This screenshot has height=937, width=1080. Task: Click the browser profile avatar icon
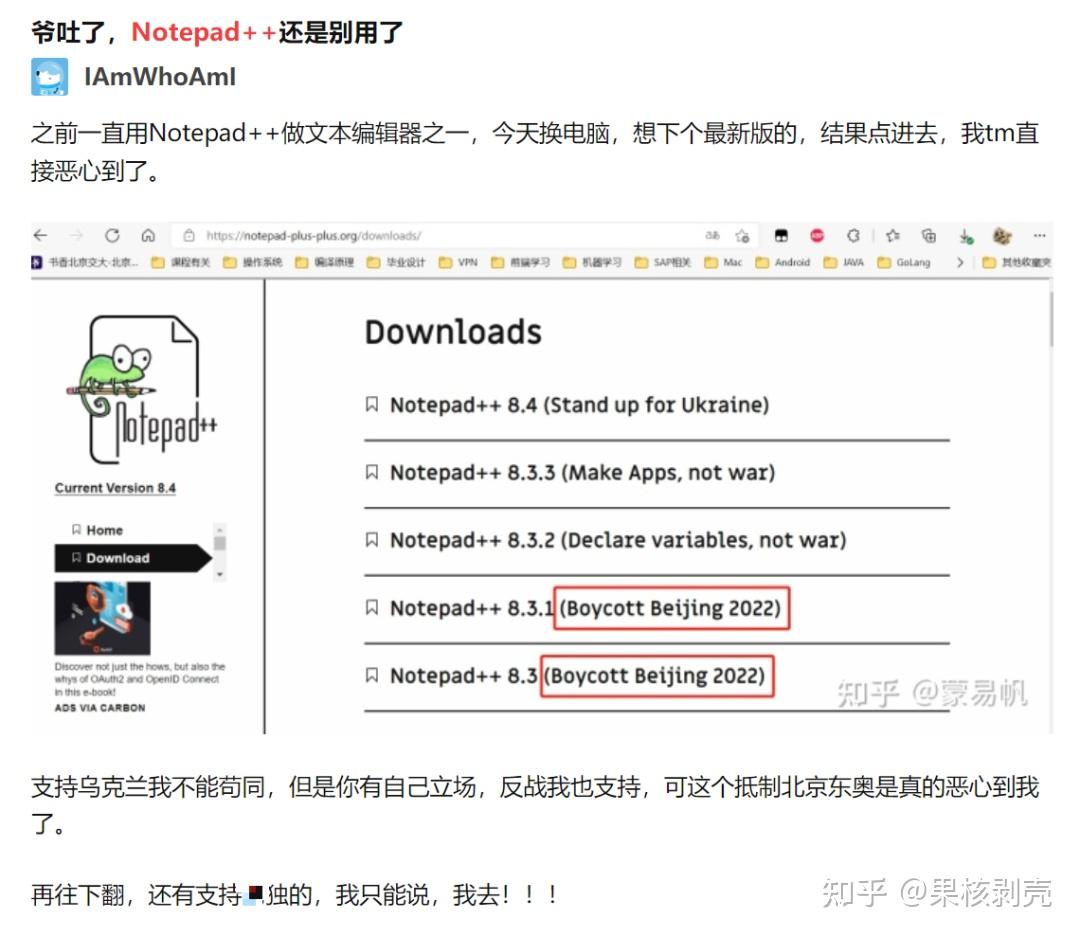pyautogui.click(x=1000, y=236)
